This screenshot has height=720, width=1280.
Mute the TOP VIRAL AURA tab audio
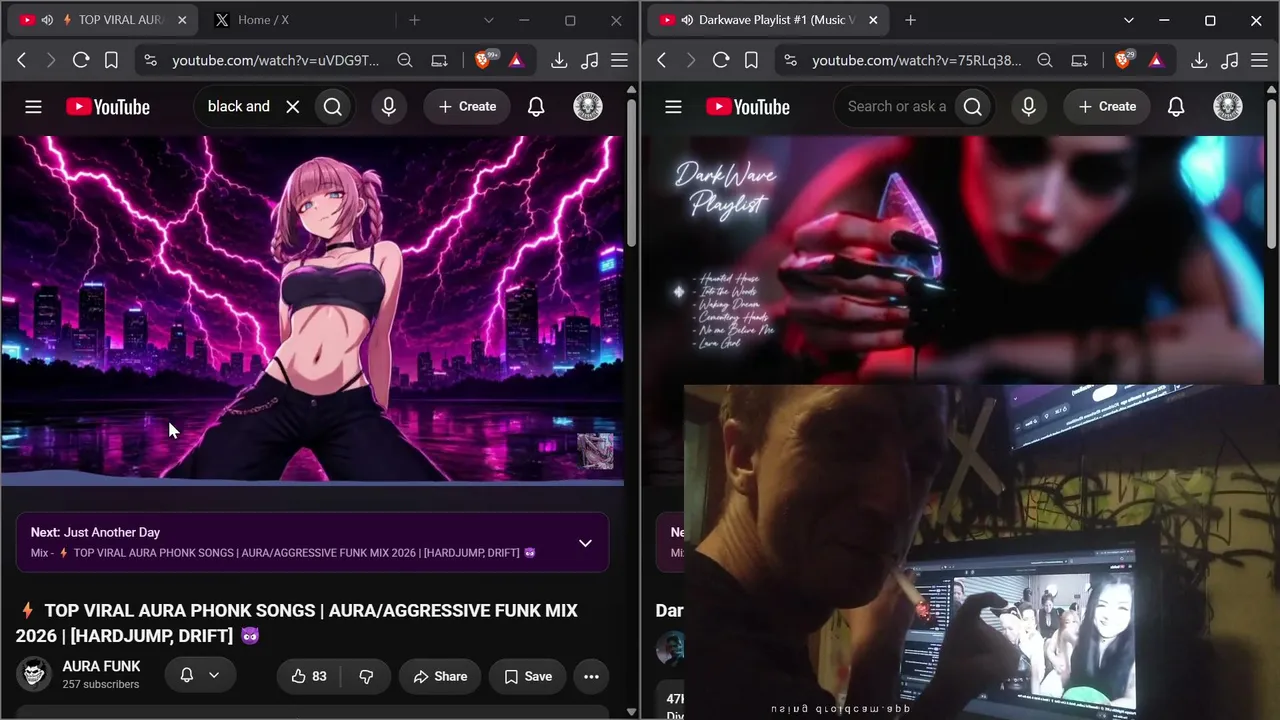tap(47, 20)
